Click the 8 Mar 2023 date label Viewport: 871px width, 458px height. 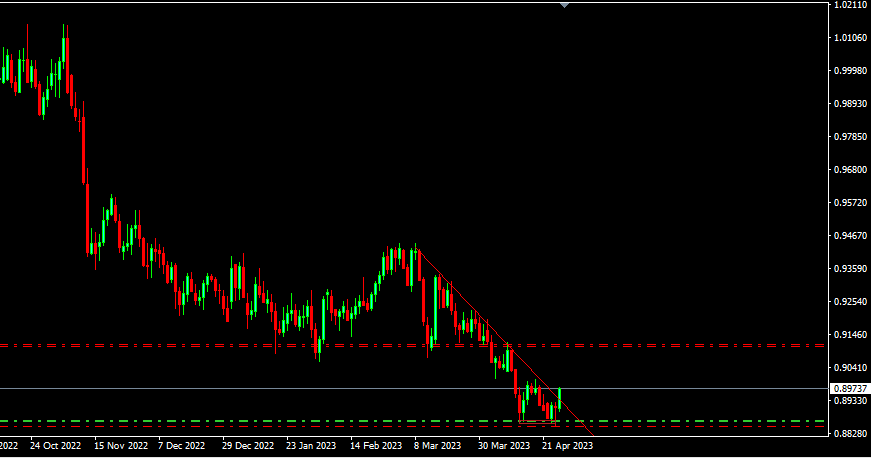[x=437, y=446]
